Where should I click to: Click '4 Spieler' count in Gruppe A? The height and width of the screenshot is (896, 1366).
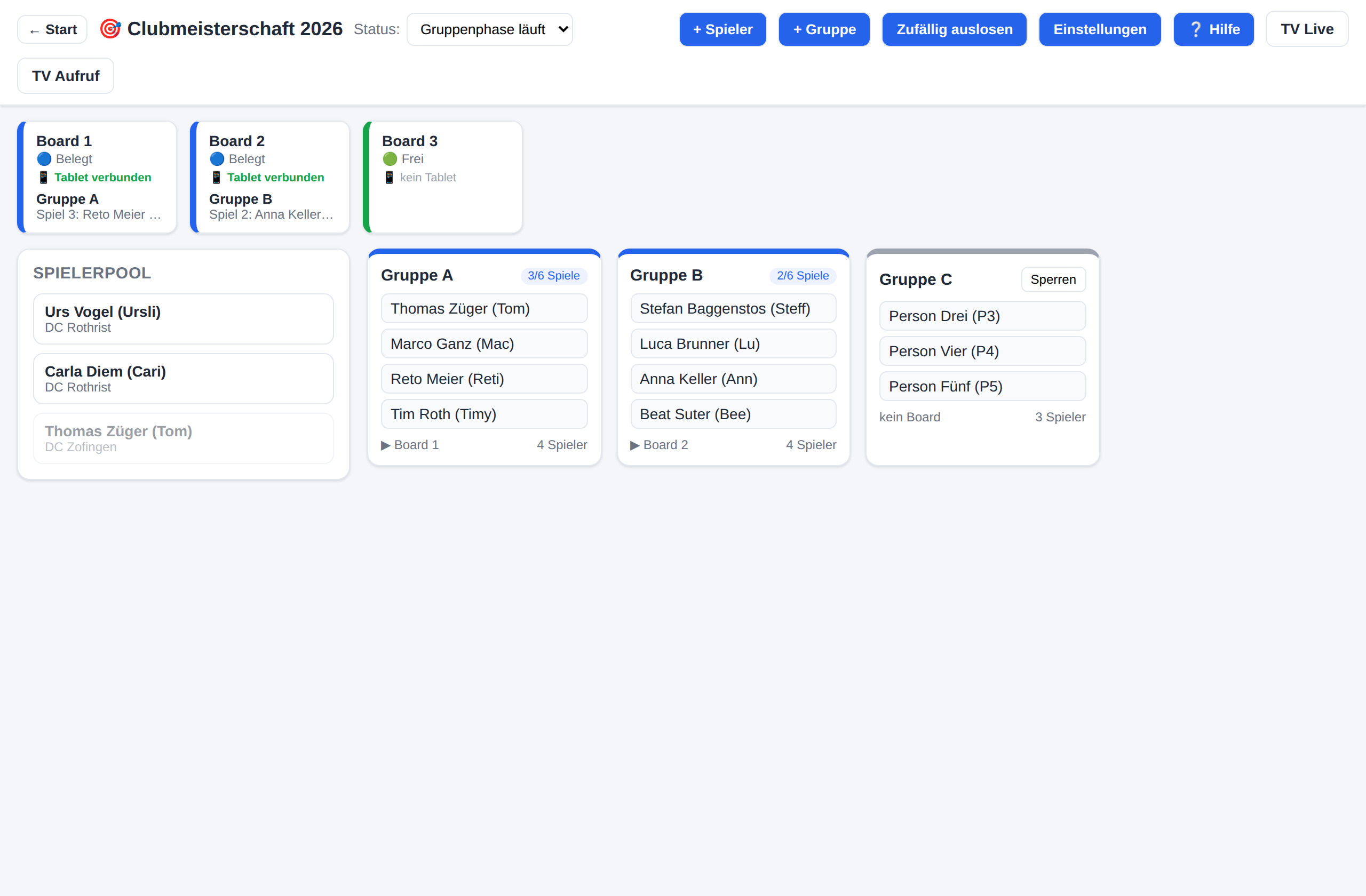pos(562,445)
